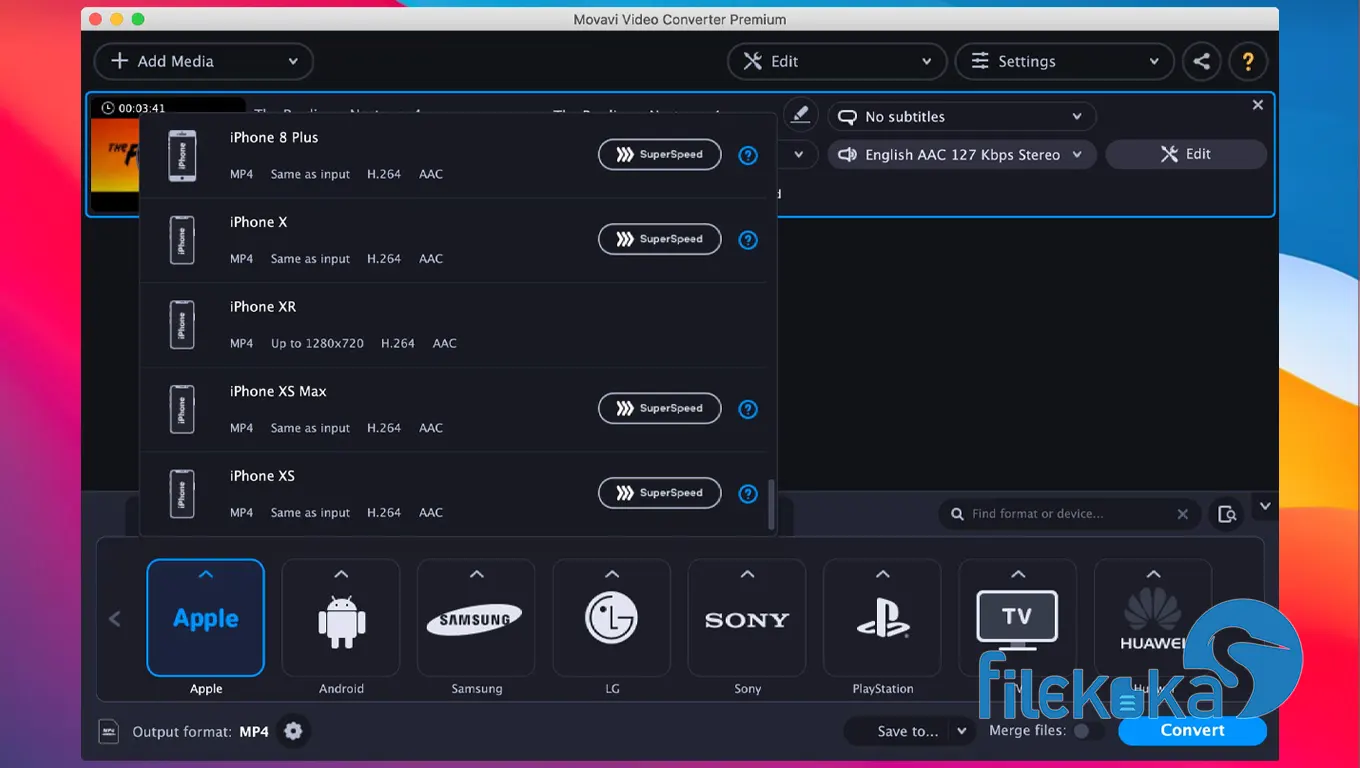This screenshot has width=1360, height=768.
Task: Toggle the Merge files switch
Action: (1087, 731)
